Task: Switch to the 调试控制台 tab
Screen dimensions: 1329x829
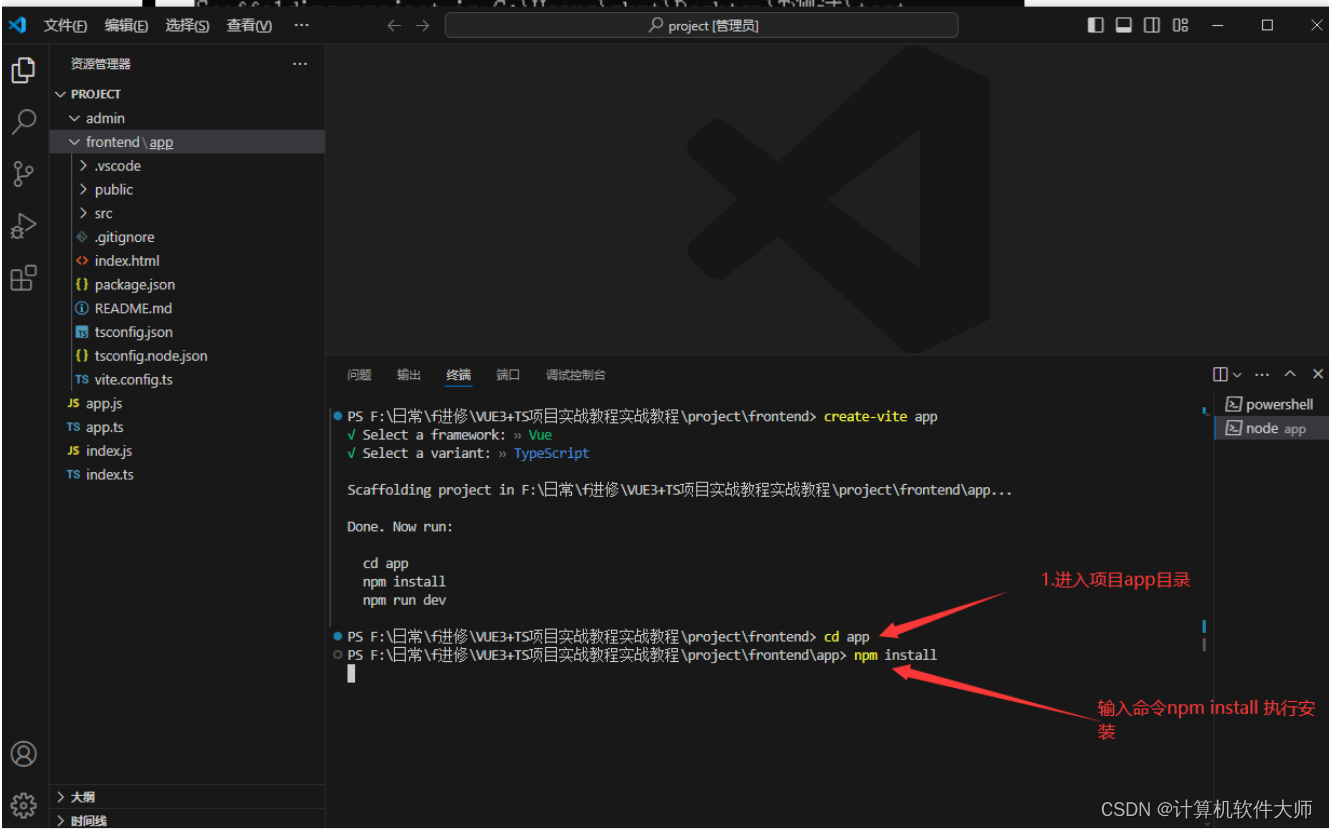Action: (576, 375)
